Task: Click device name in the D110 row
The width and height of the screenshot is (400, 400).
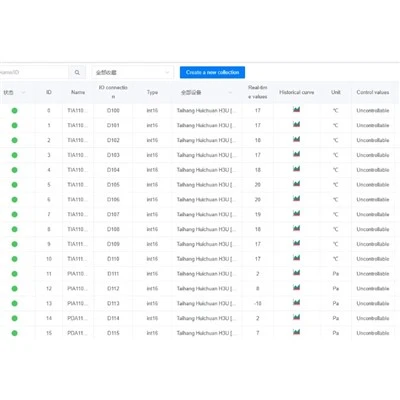Action: pos(207,259)
